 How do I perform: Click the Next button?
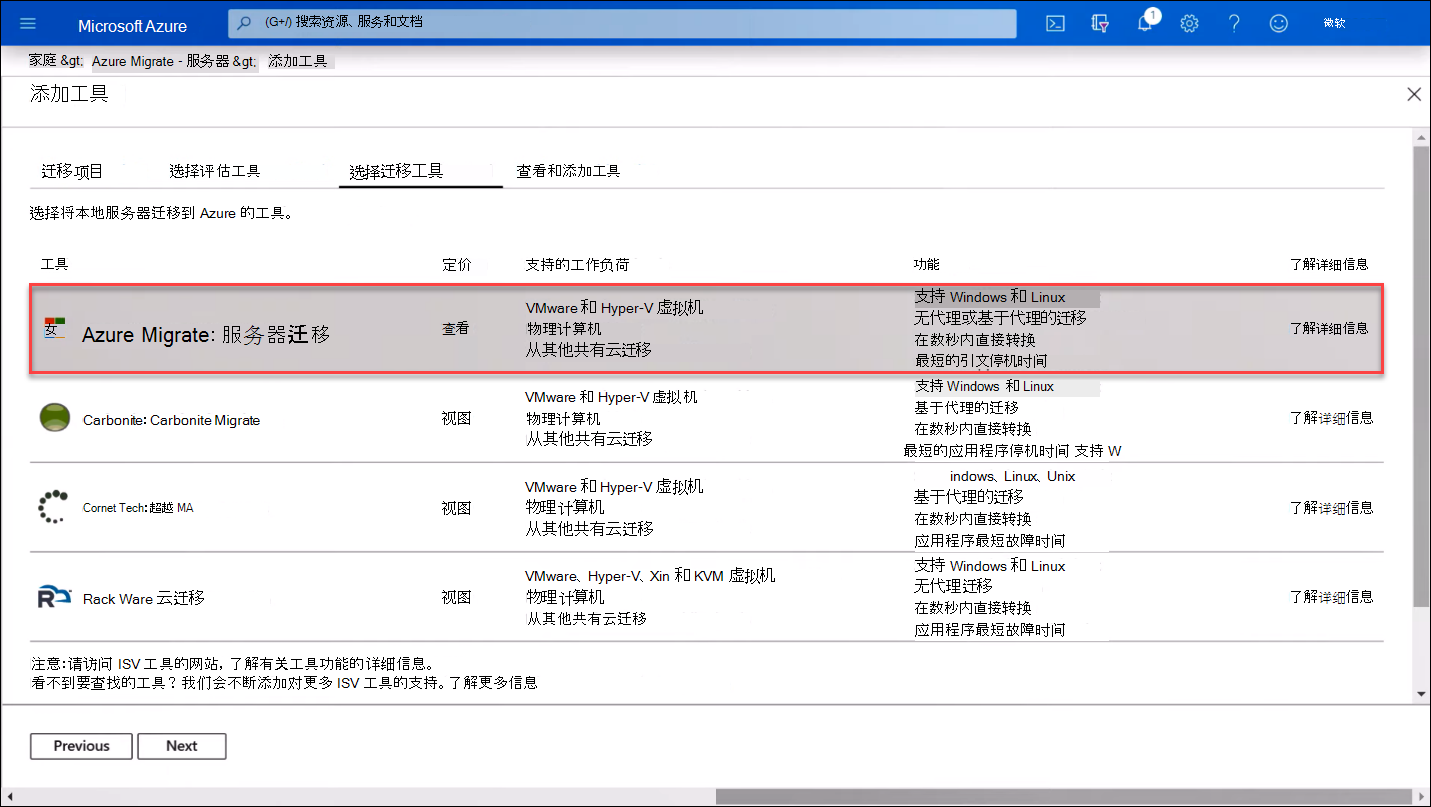(182, 746)
